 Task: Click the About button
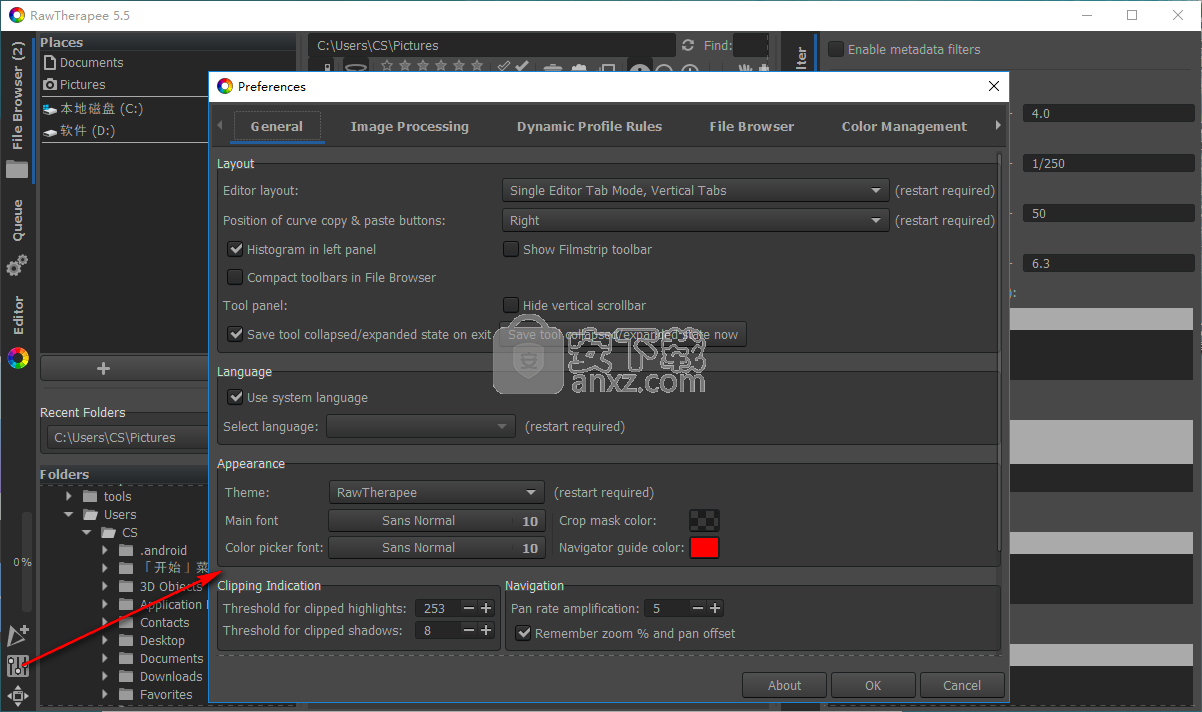784,685
